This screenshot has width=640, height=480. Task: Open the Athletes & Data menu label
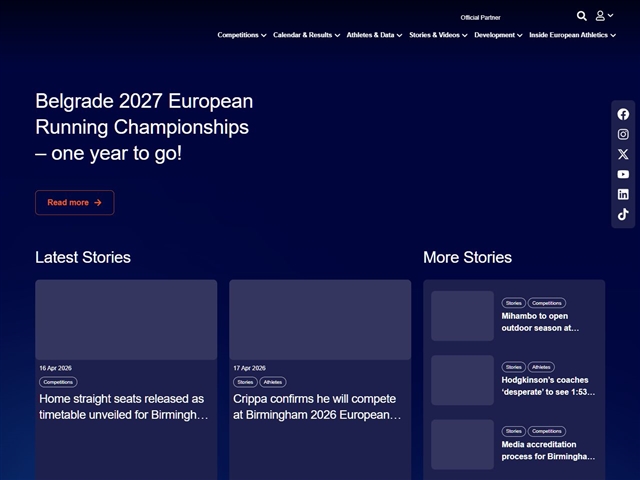click(370, 35)
